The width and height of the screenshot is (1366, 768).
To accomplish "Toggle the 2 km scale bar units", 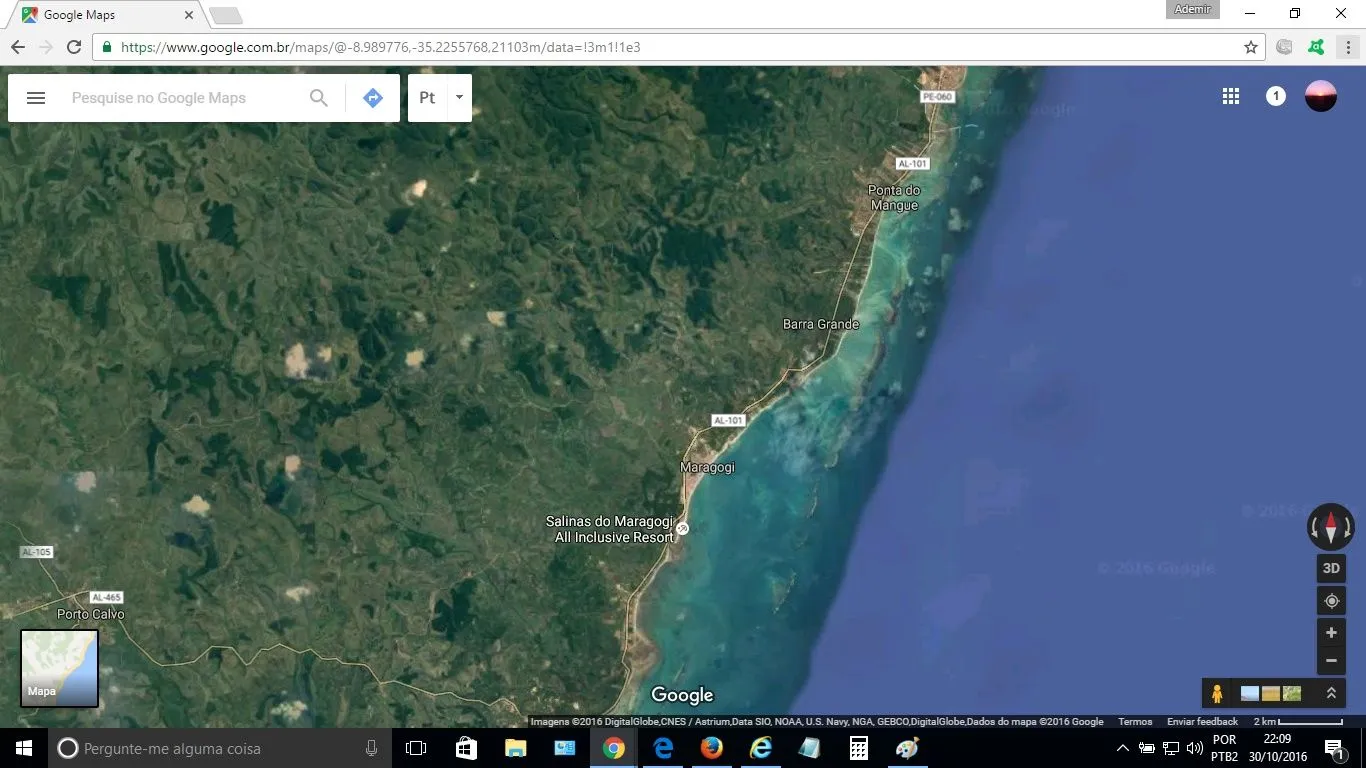I will tap(1298, 722).
